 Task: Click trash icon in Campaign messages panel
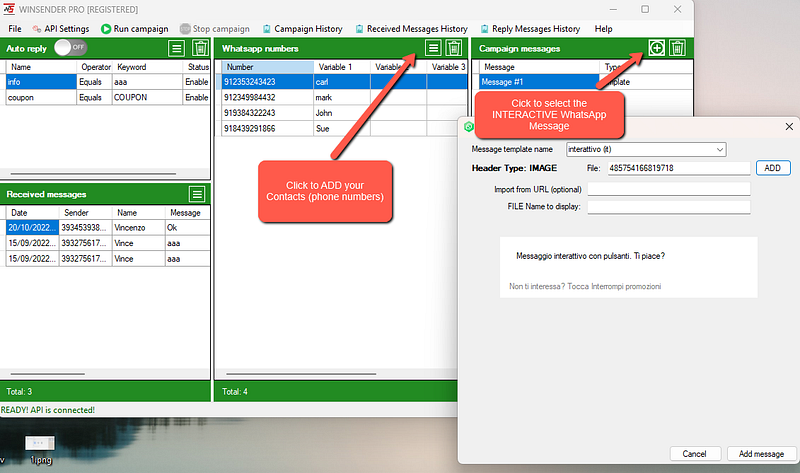[678, 48]
